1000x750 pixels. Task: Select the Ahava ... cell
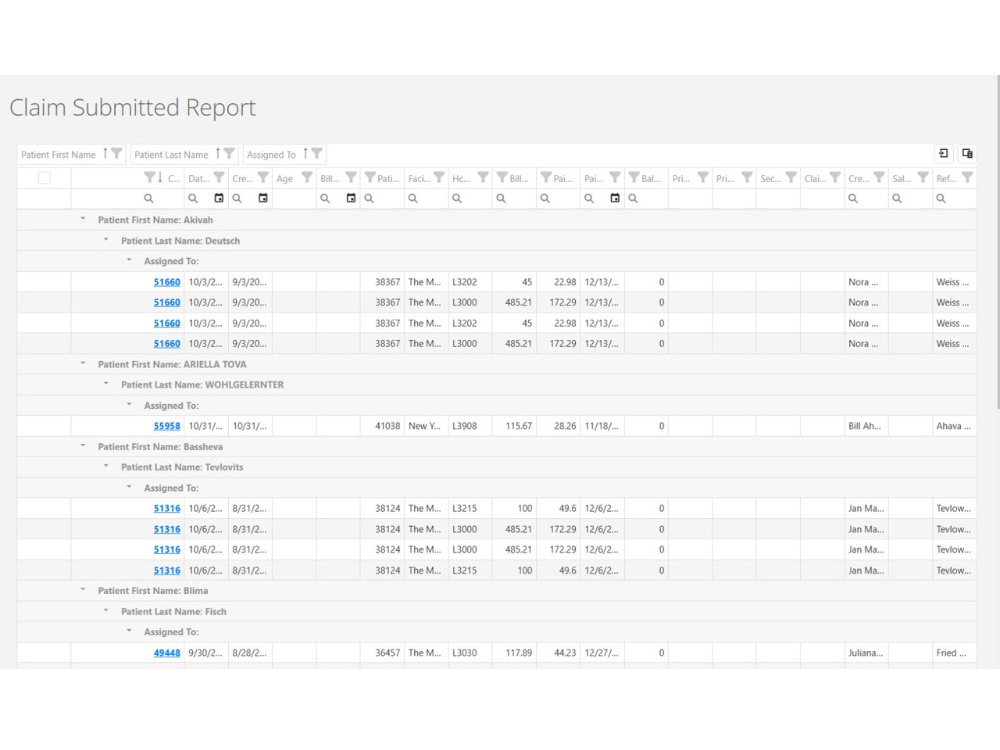954,426
